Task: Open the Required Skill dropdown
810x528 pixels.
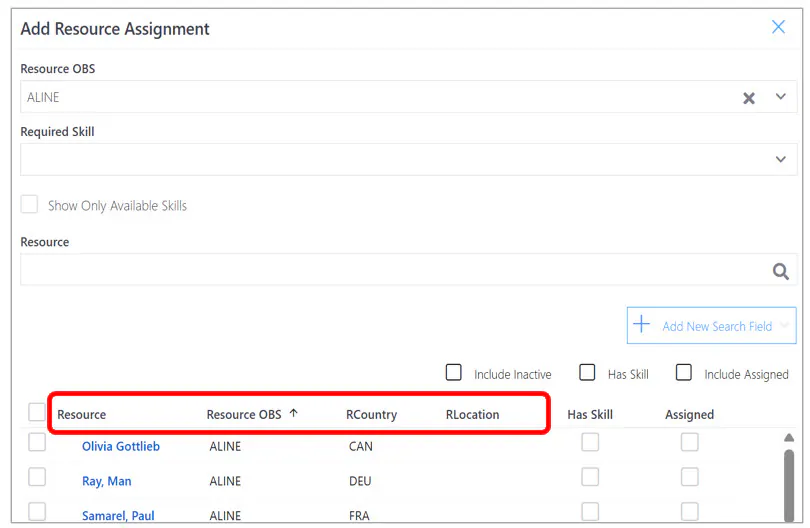Action: (x=781, y=160)
